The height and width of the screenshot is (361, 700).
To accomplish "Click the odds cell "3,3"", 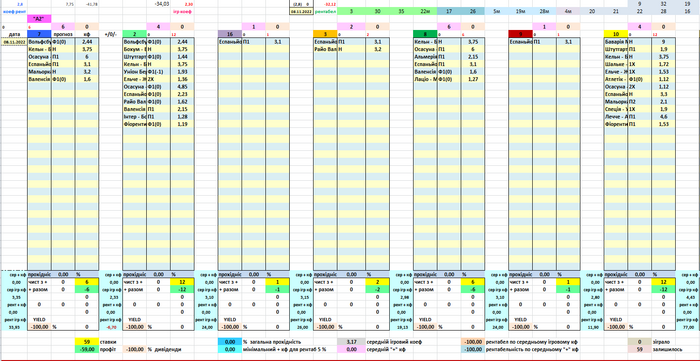I will pos(663,94).
